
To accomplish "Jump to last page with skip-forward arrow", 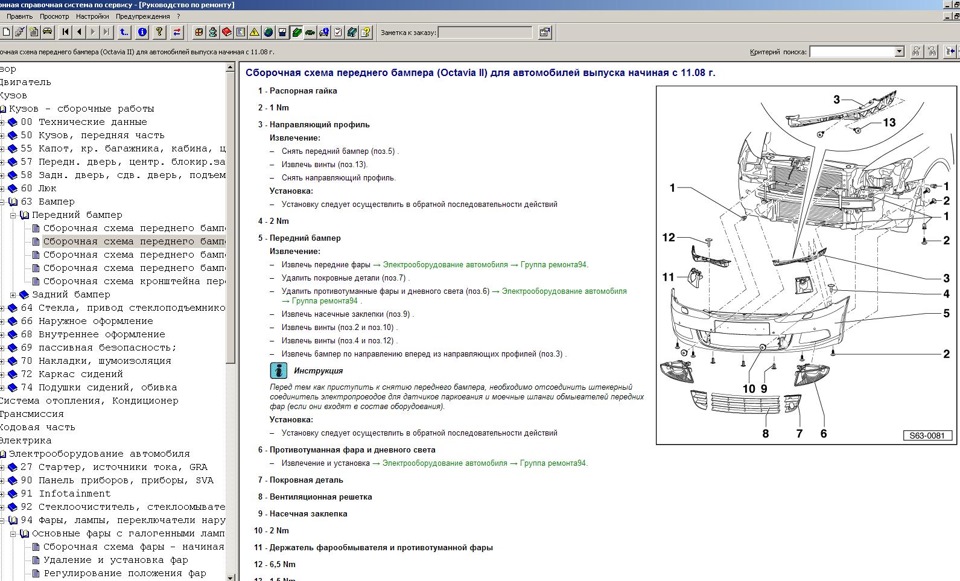I will [106, 32].
